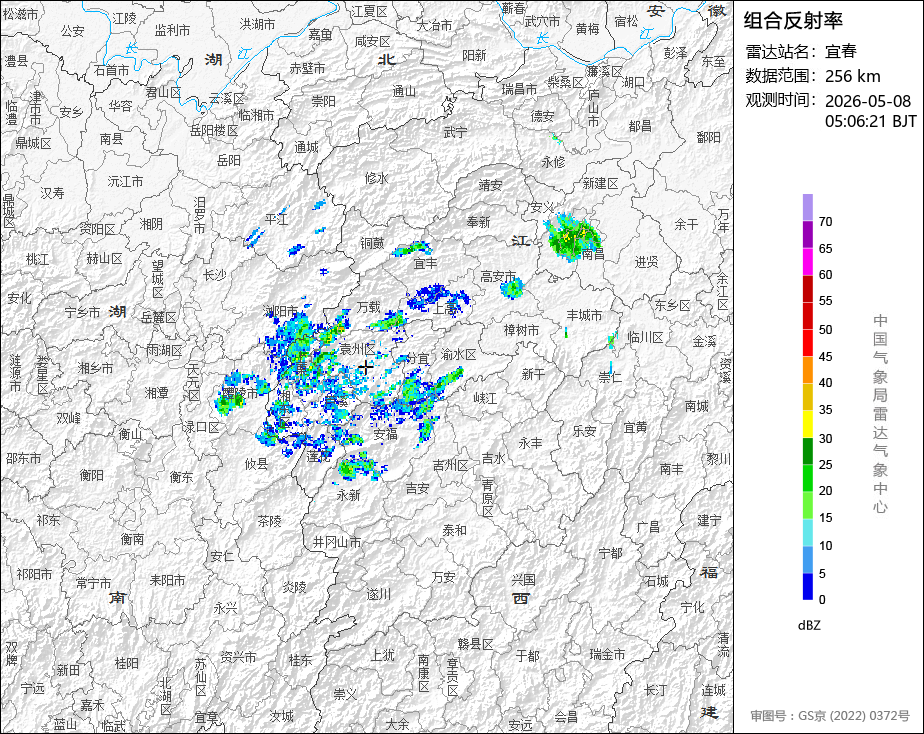Click the observation date 2026-05-08
Screen dimensions: 924x734
(x=867, y=101)
